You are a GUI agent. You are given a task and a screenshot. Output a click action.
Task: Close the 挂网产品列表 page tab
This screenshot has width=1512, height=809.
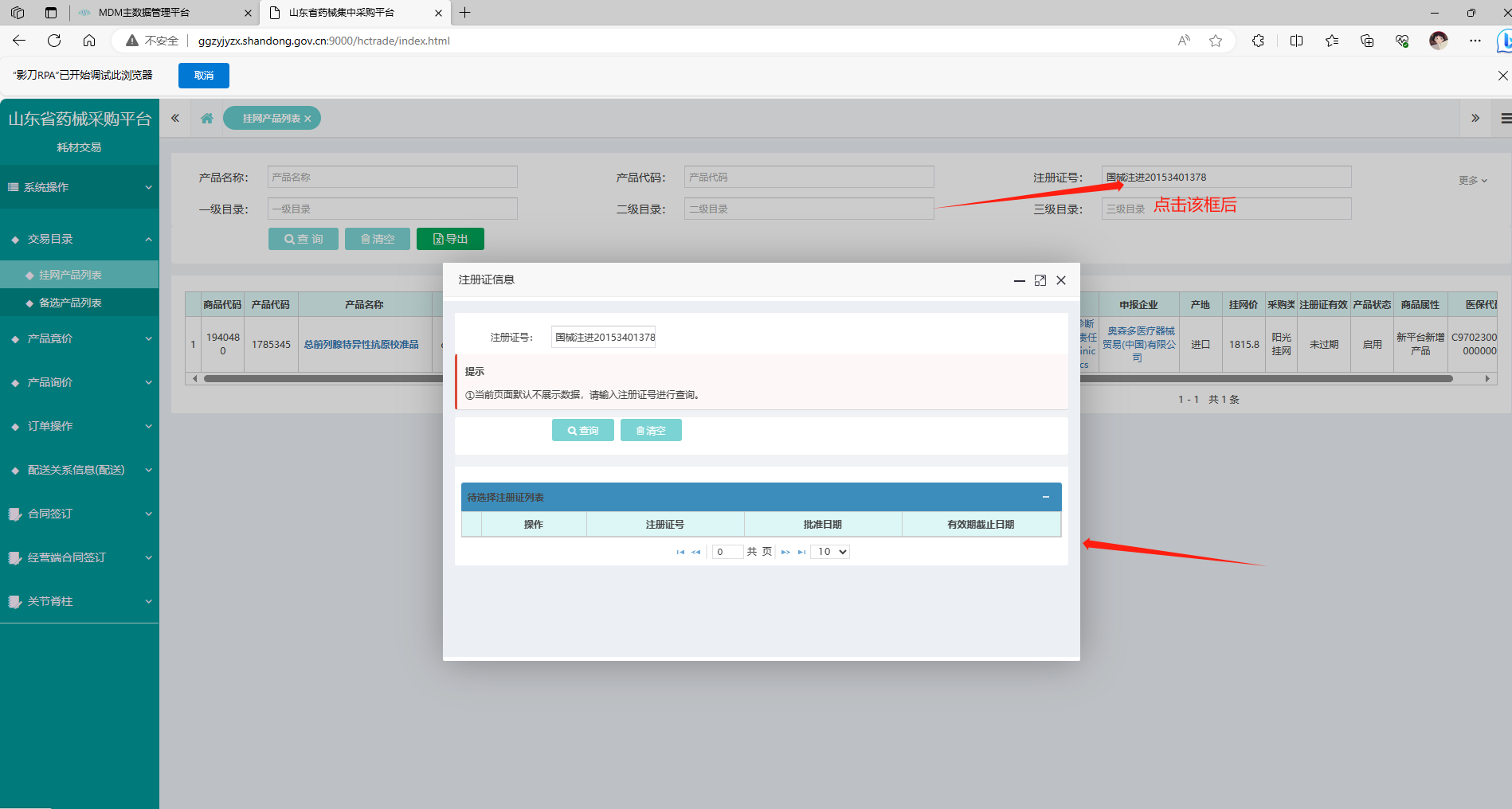click(307, 119)
